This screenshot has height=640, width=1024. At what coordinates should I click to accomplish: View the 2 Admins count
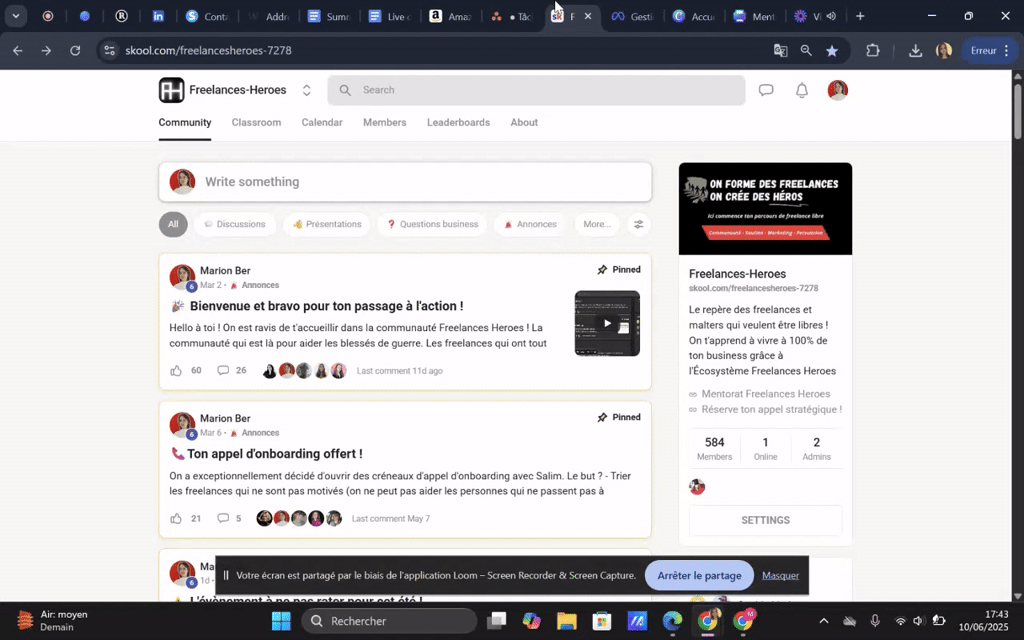click(816, 448)
